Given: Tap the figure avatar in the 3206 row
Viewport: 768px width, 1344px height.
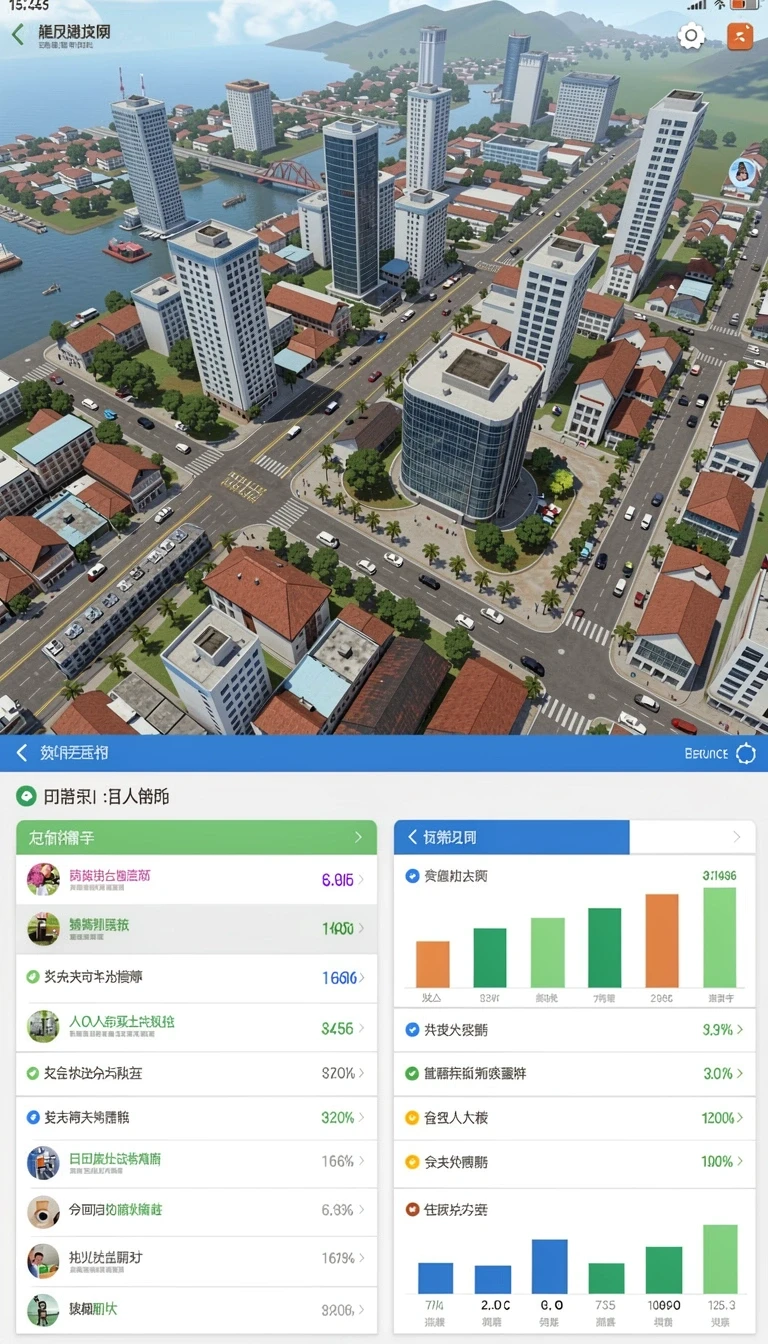Looking at the screenshot, I should pos(43,1309).
